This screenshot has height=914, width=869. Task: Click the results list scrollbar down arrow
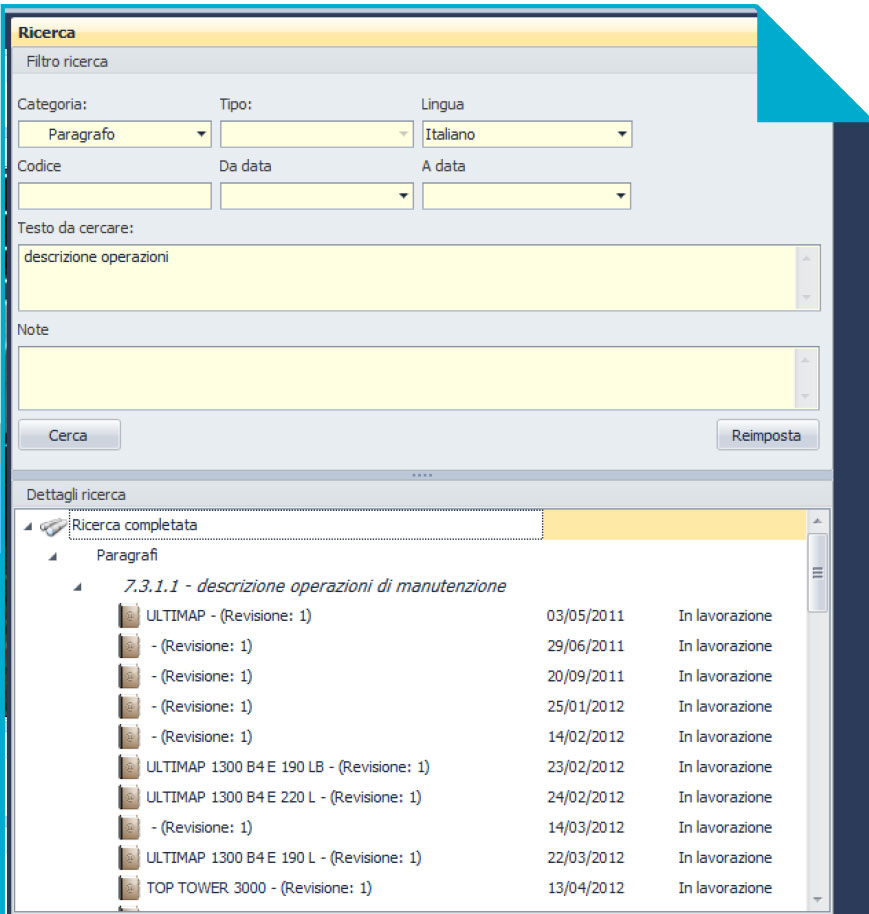tap(817, 898)
